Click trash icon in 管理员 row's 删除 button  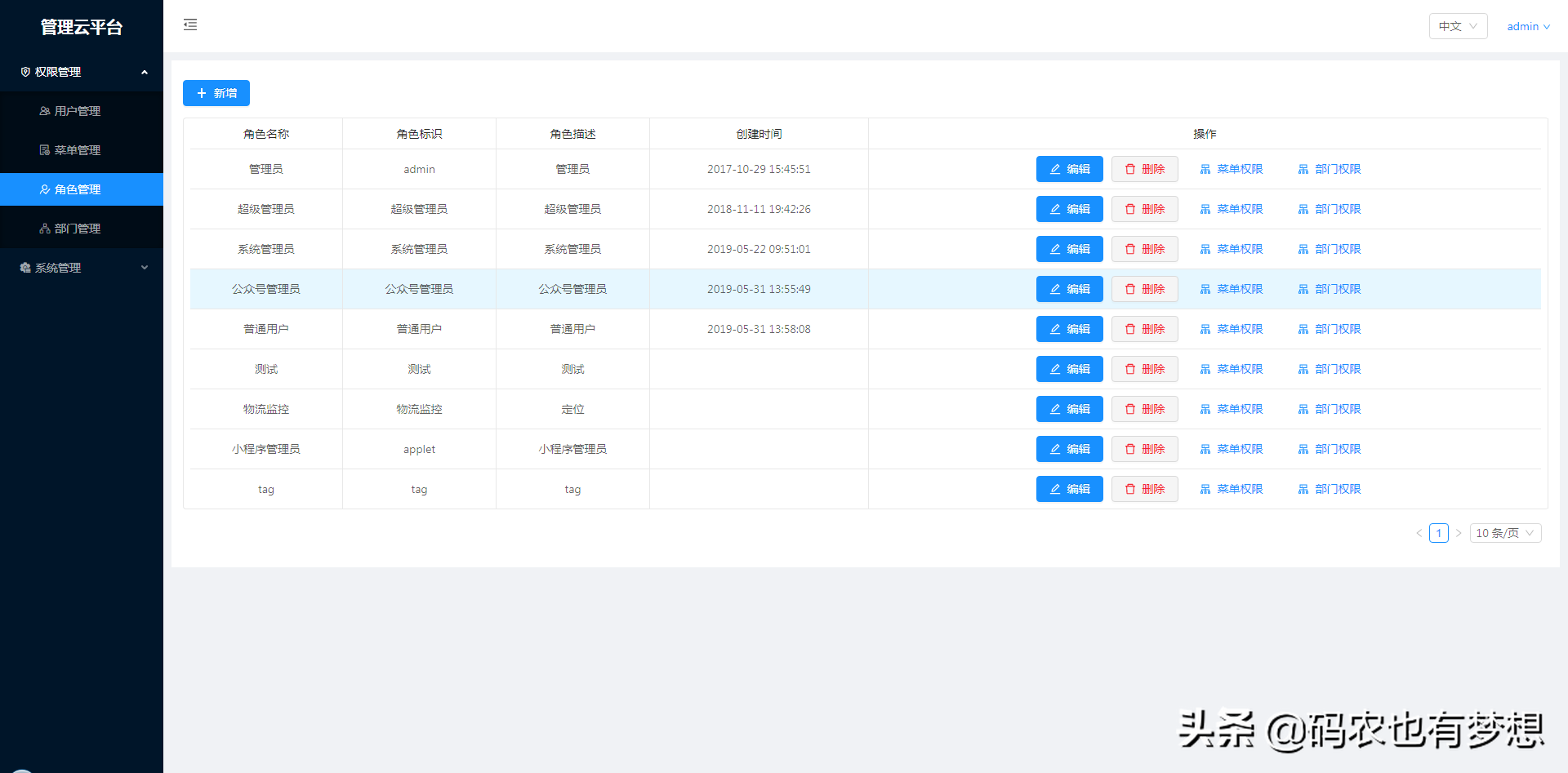pyautogui.click(x=1130, y=169)
